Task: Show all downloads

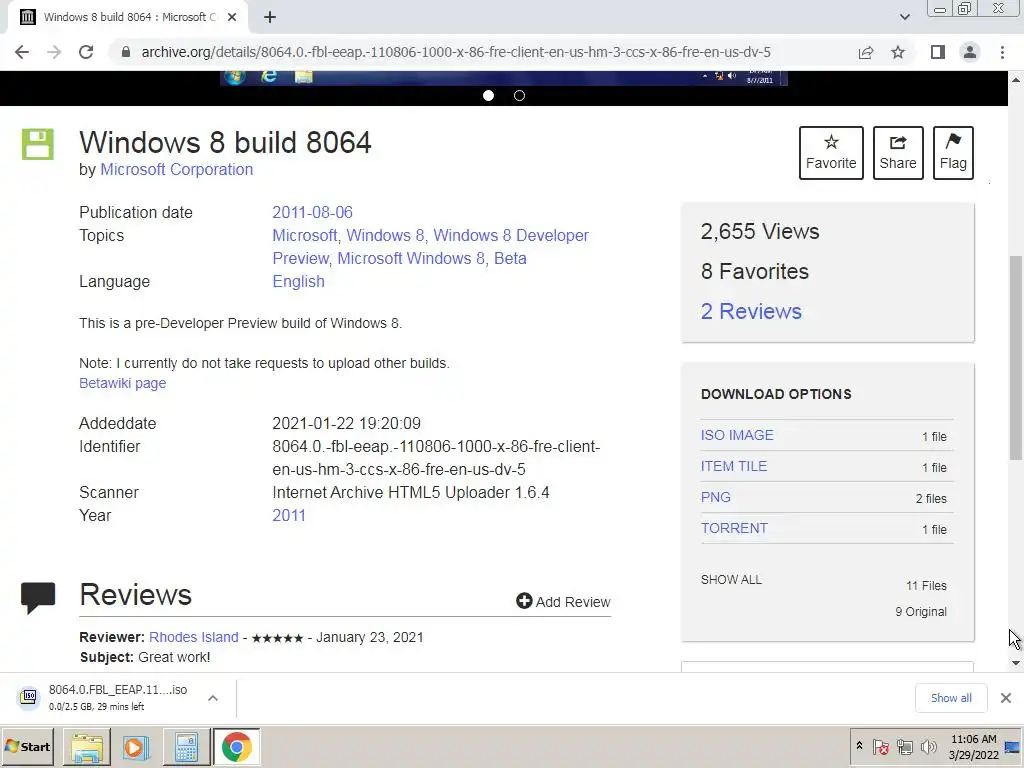Action: 951,698
